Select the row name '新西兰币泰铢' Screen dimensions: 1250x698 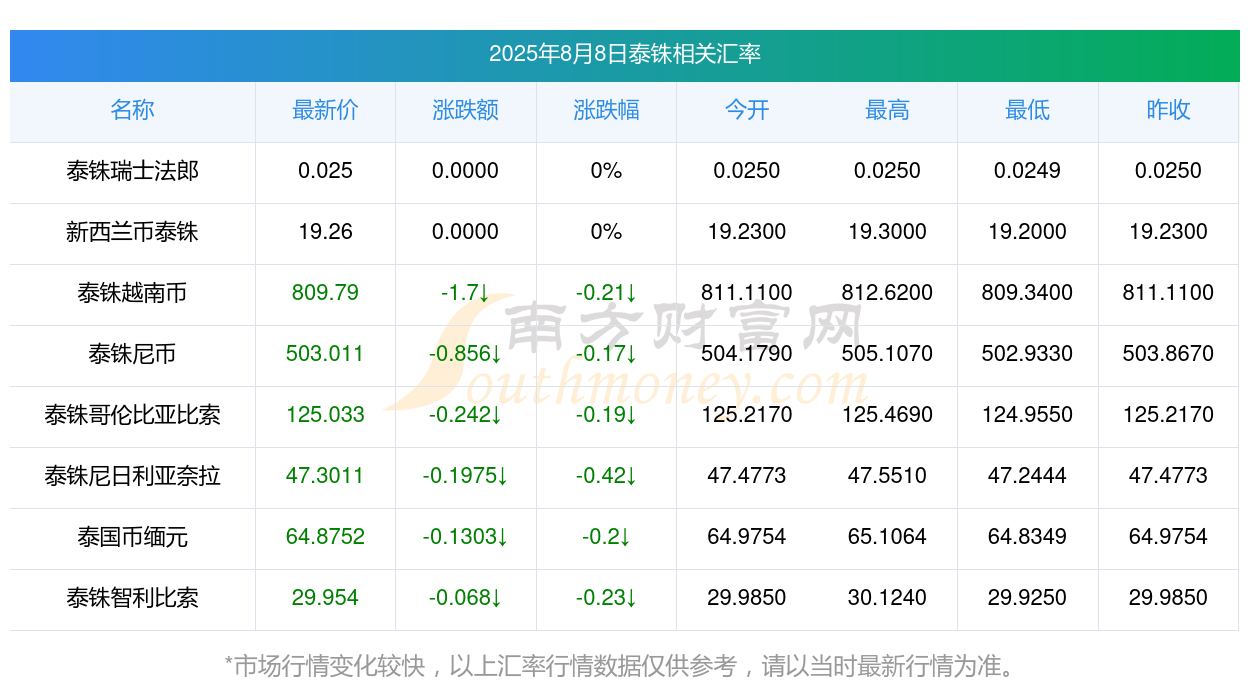(x=132, y=232)
